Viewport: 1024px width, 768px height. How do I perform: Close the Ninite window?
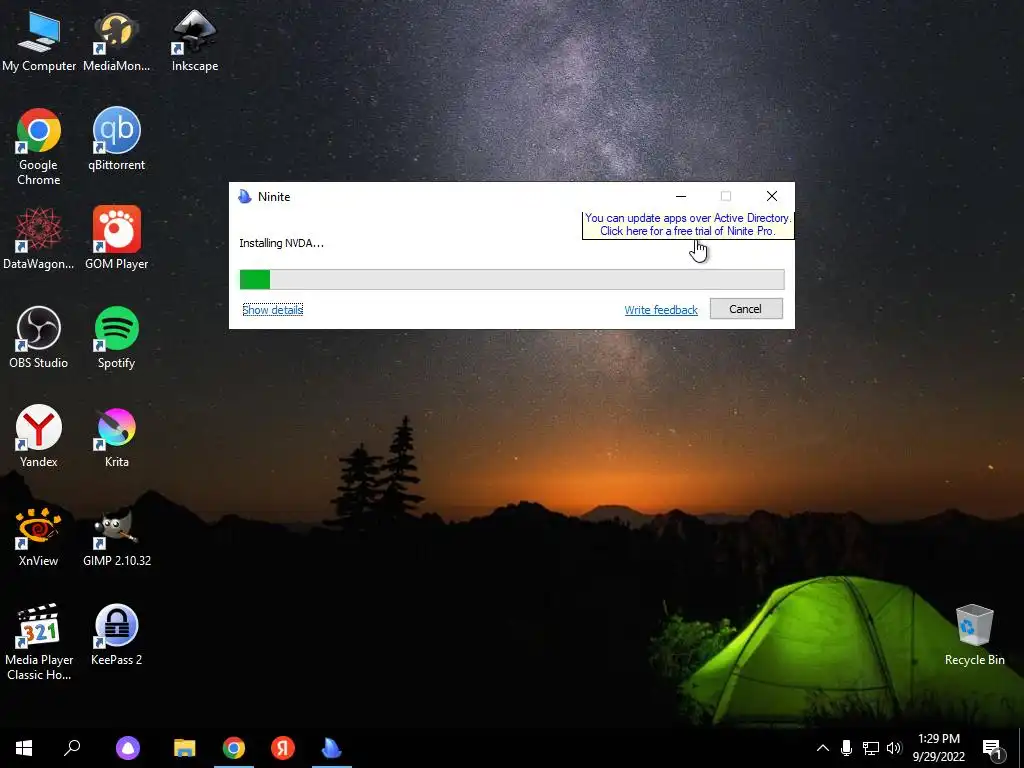772,196
